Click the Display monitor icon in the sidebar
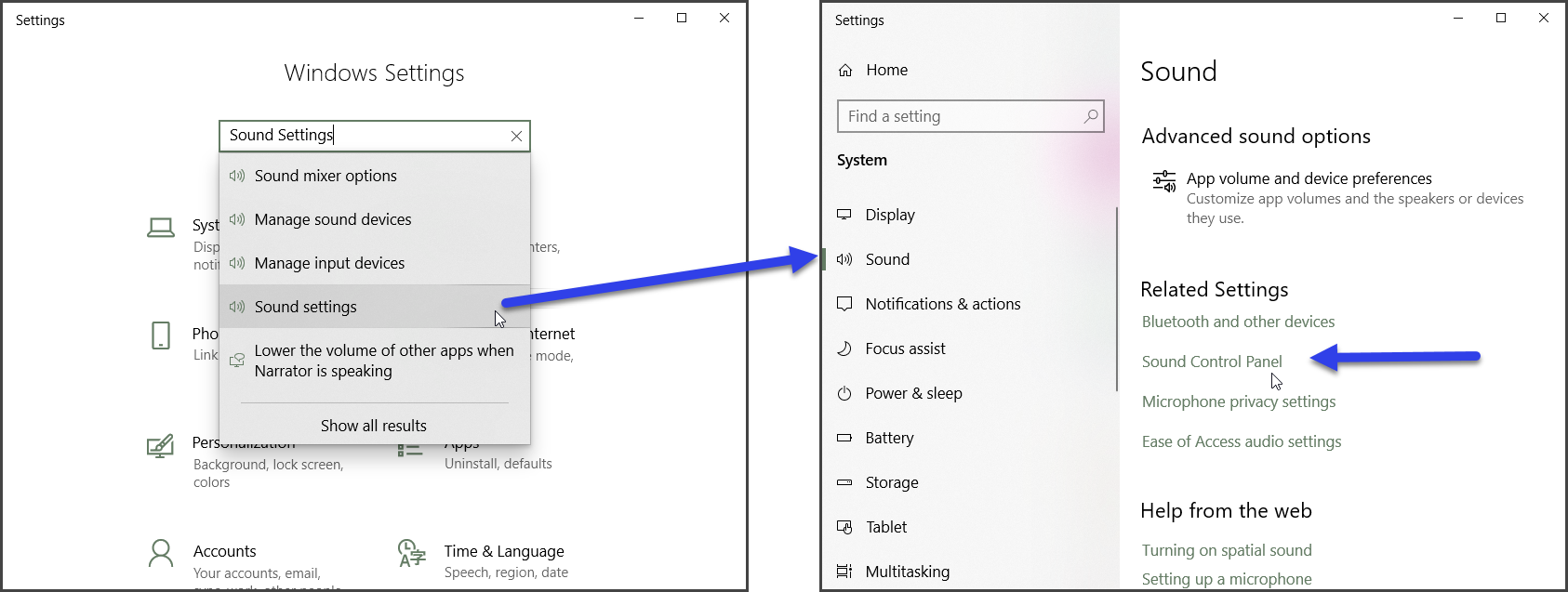Image resolution: width=1568 pixels, height=592 pixels. pyautogui.click(x=844, y=215)
